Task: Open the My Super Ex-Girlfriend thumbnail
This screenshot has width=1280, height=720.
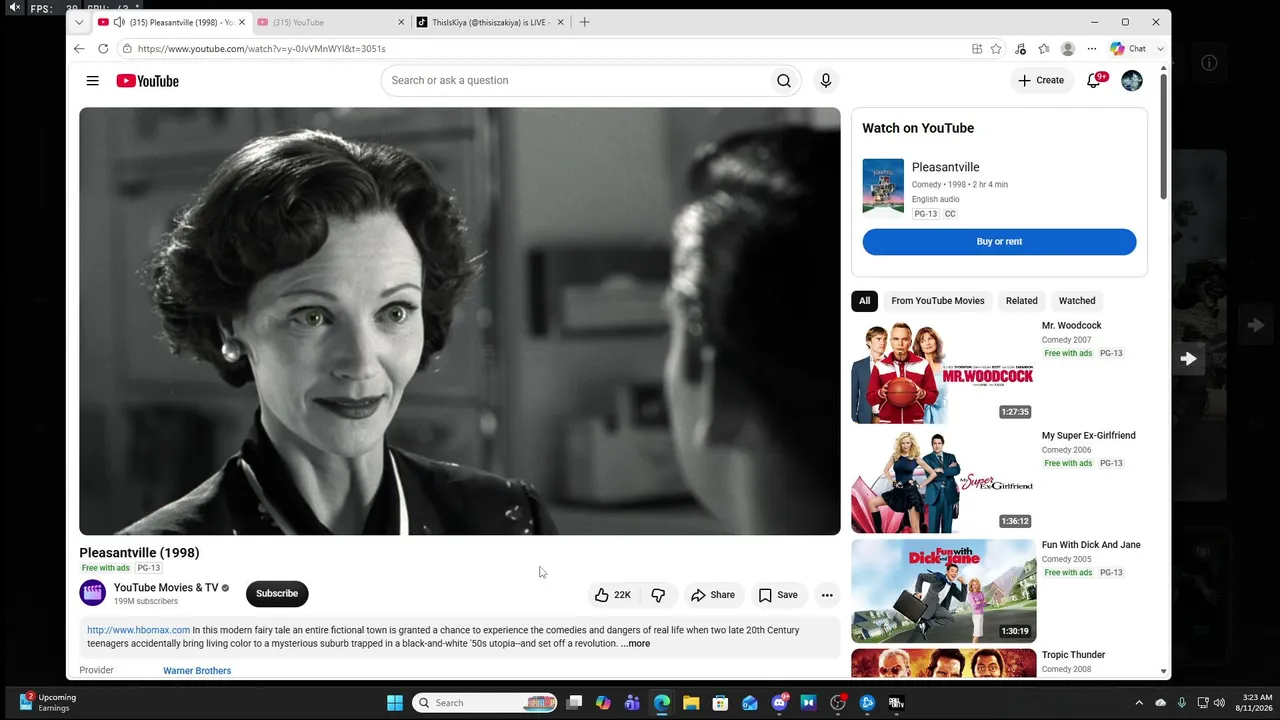Action: (943, 482)
